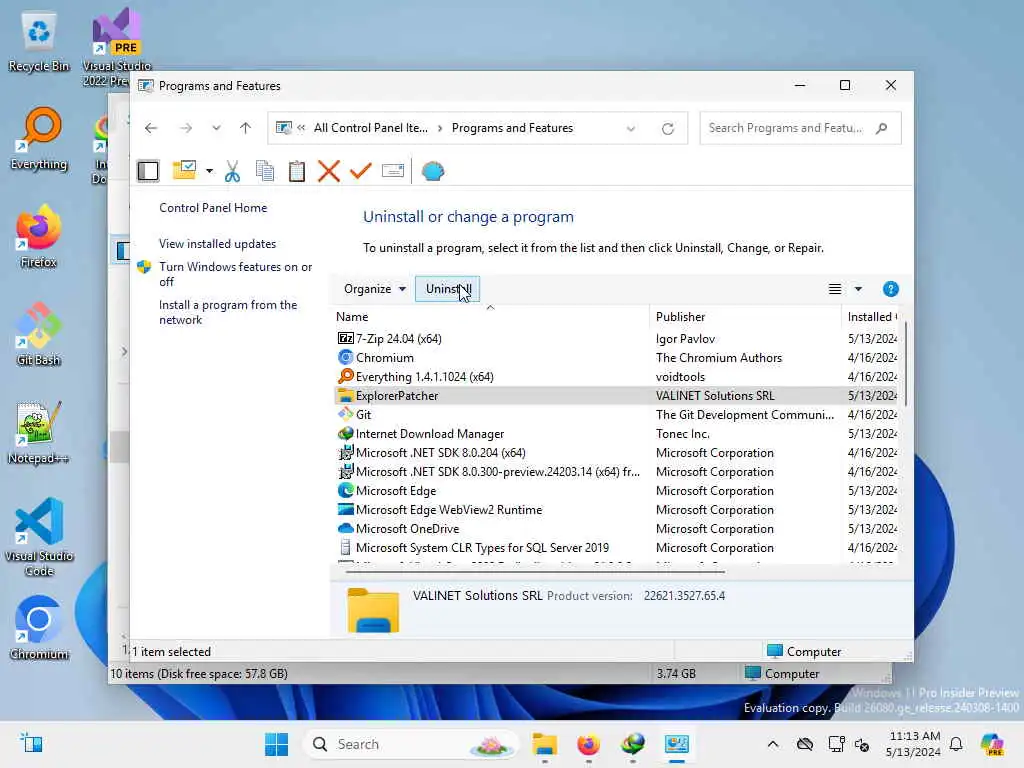Select the 7-Zip 24.04 (x64) entry

(x=616, y=338)
